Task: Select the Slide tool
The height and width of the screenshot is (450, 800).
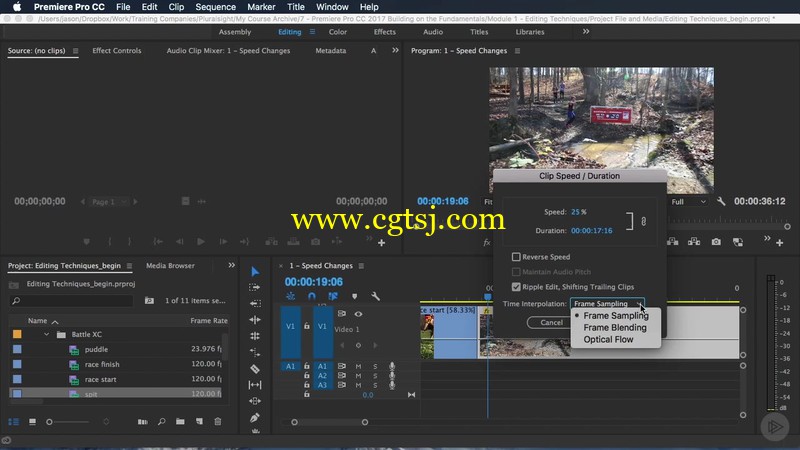Action: click(255, 401)
